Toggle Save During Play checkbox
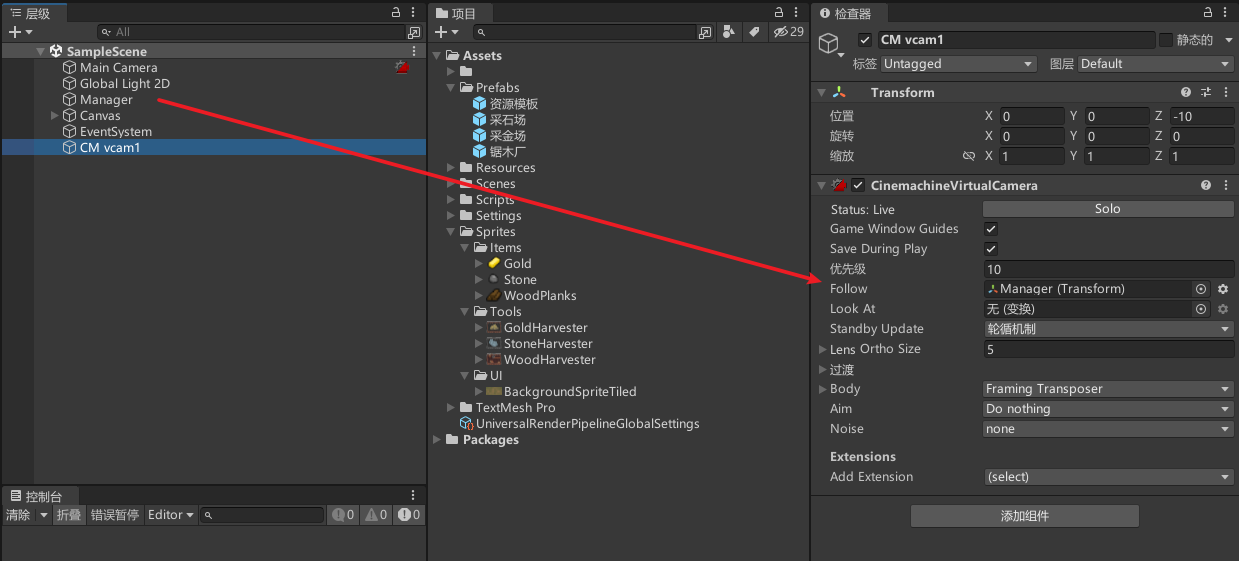Screen dimensions: 1239x561 point(991,249)
